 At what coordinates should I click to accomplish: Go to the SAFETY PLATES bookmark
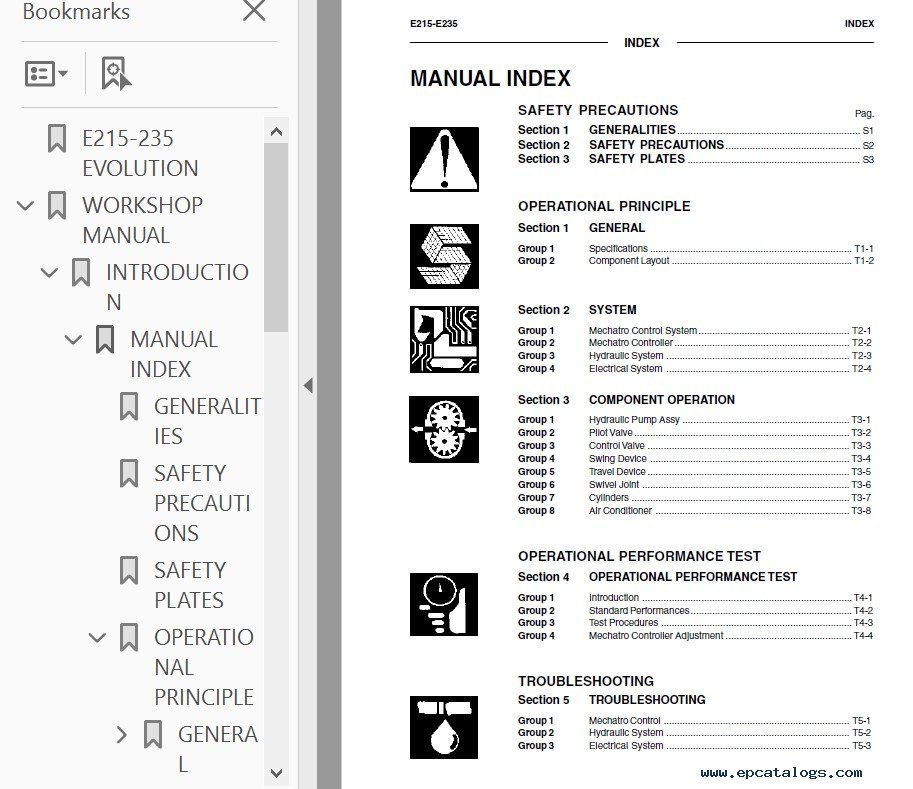coord(190,585)
